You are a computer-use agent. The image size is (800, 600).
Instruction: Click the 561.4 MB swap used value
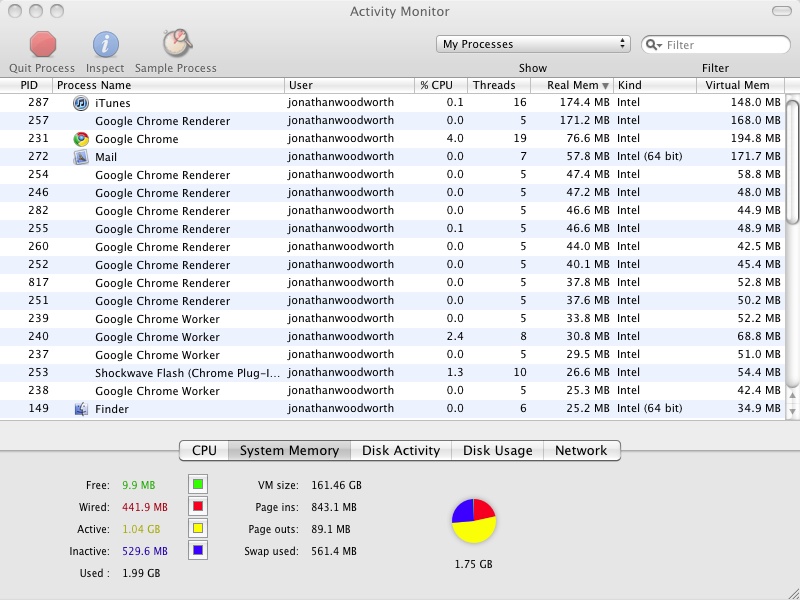click(x=334, y=551)
